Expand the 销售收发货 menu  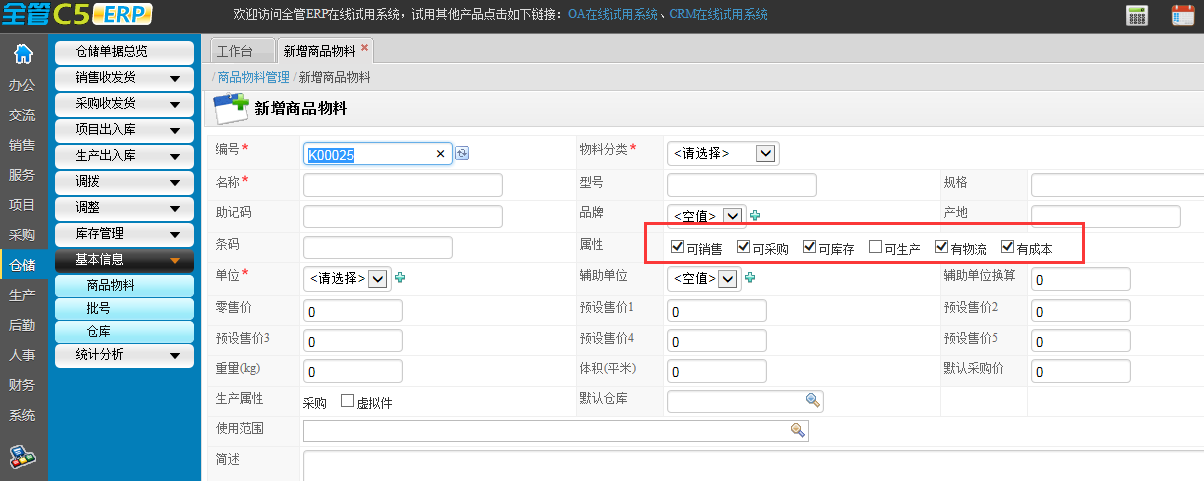click(x=124, y=78)
